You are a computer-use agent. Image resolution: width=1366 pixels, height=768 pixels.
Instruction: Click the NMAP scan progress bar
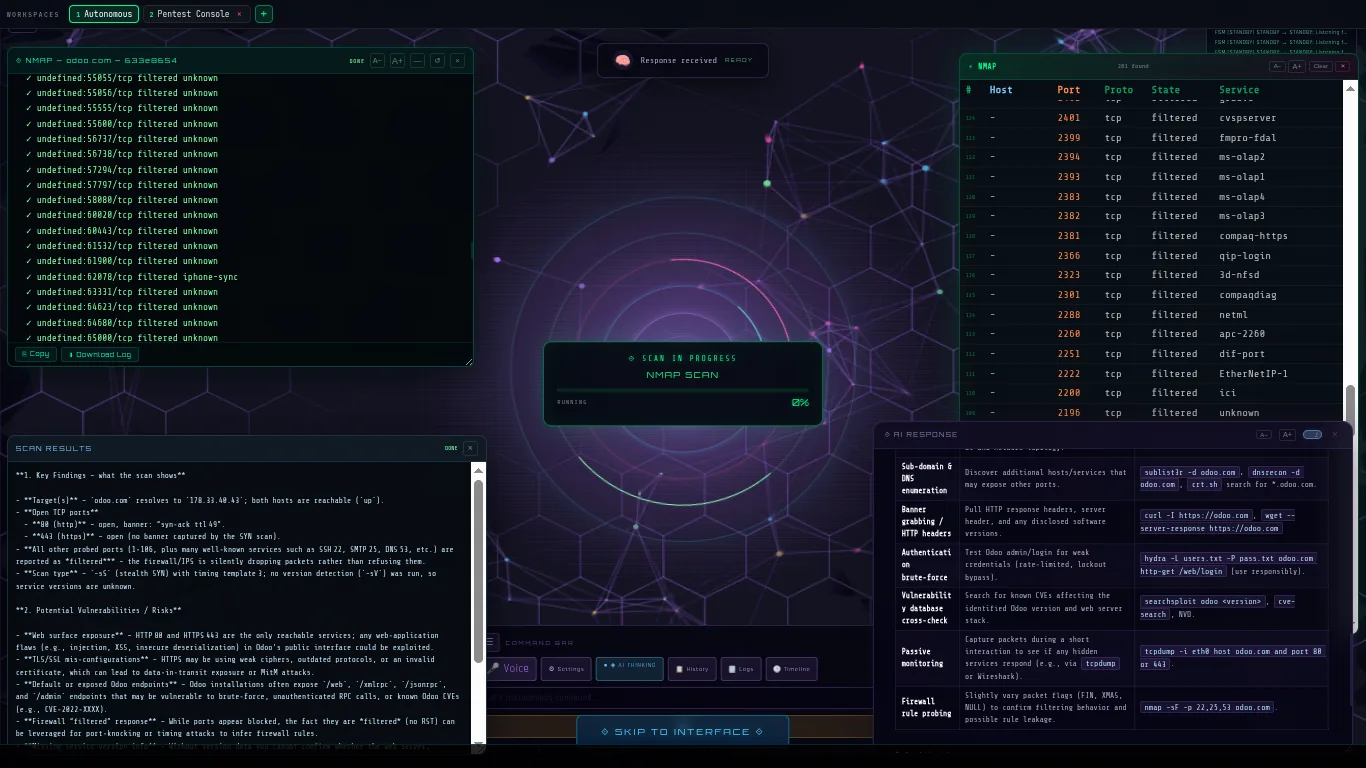(683, 391)
